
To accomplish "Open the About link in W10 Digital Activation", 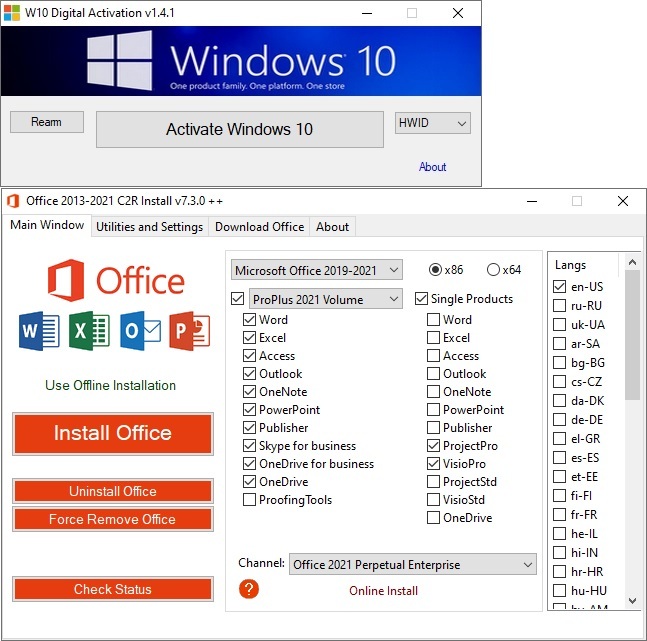I will [432, 167].
